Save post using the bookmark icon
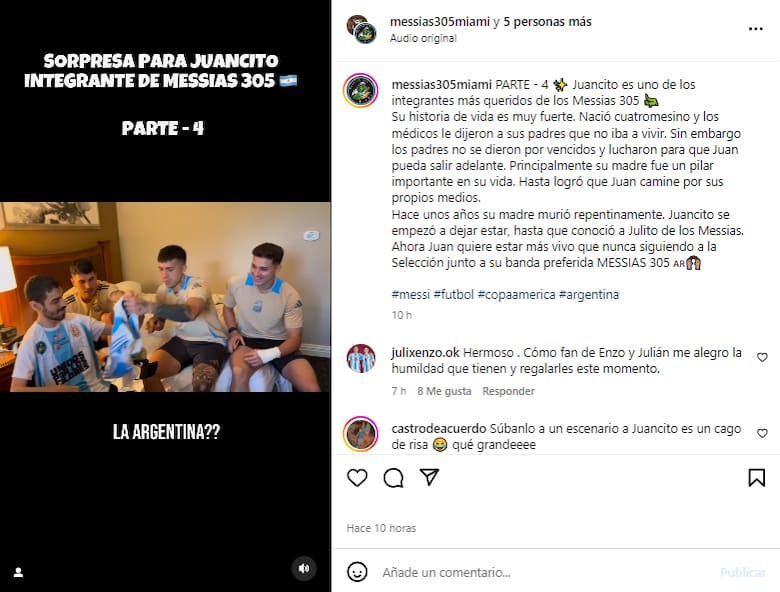 (x=757, y=478)
